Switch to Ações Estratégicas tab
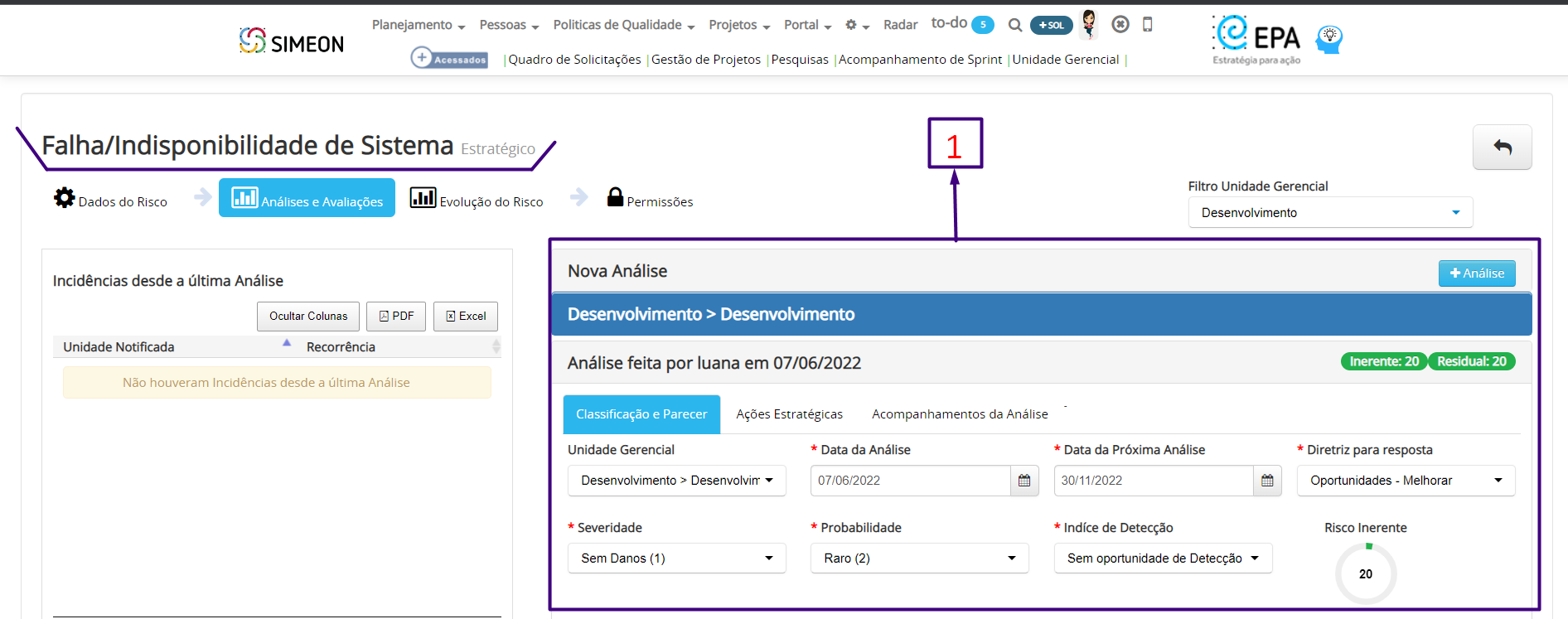Screen dimensions: 1568x619 click(x=789, y=414)
